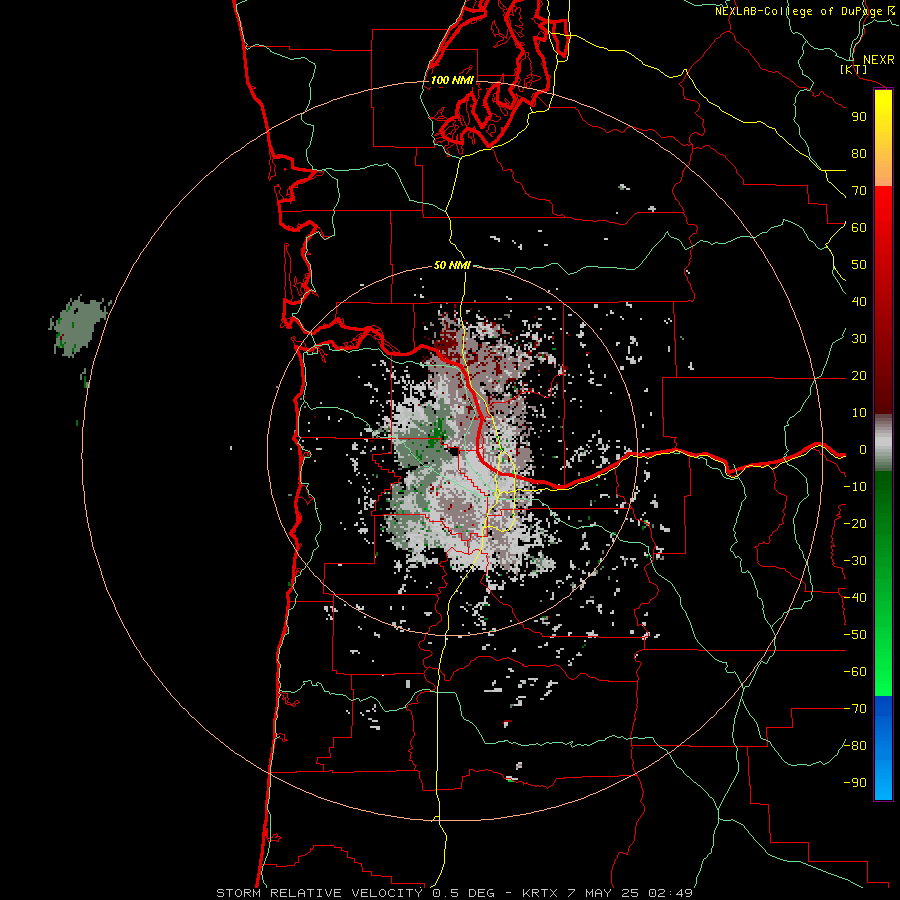
Task: Click the positive 60 knot scale label
Action: click(x=859, y=227)
